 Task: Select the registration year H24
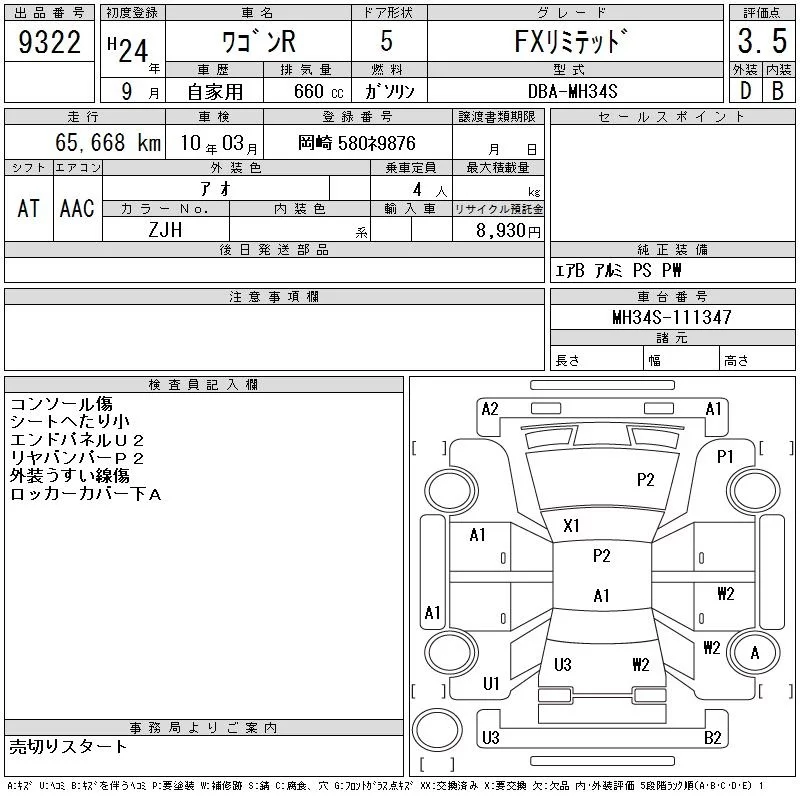coord(128,49)
